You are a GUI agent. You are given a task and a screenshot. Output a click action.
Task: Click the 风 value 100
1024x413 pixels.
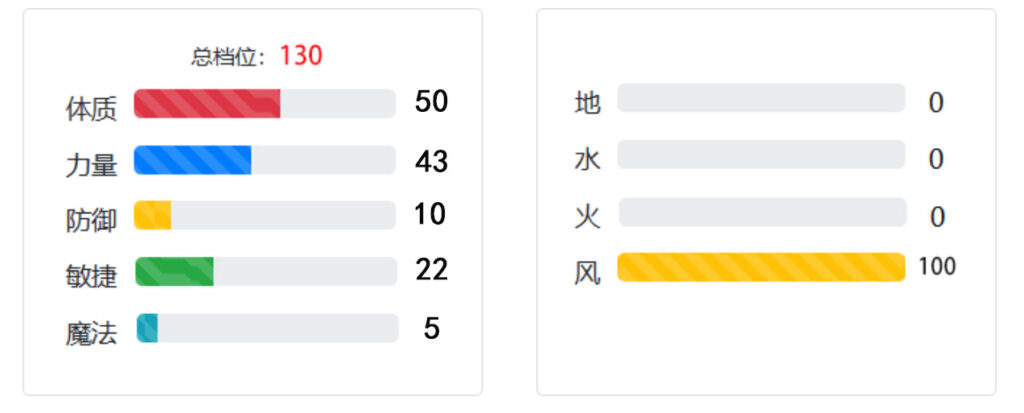[x=937, y=267]
